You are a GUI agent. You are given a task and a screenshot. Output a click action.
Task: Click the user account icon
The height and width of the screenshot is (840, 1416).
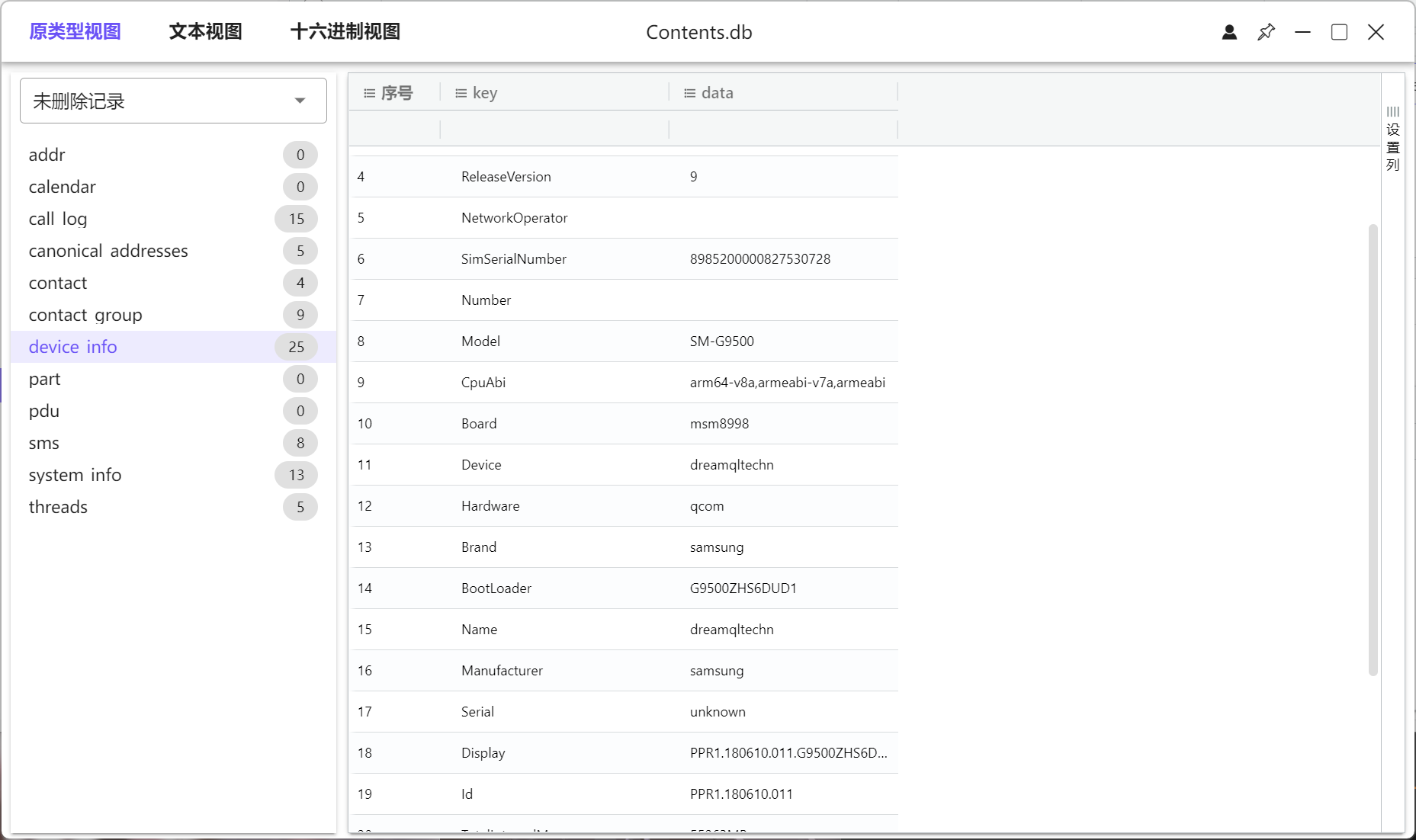click(x=1229, y=32)
